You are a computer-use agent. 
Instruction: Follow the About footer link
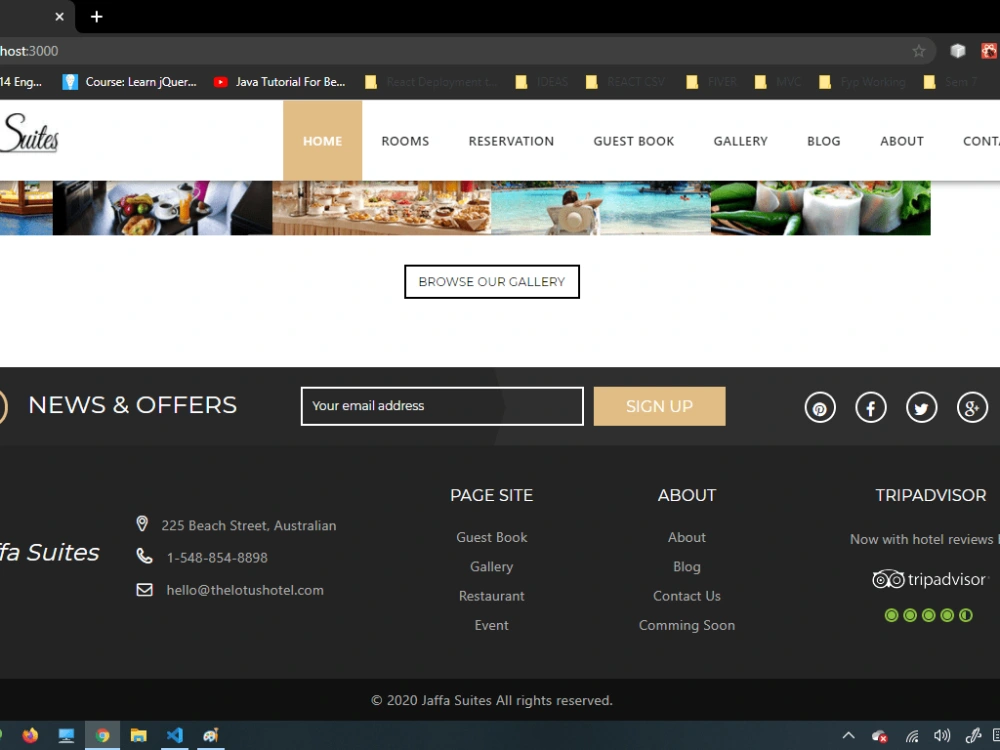coord(687,537)
